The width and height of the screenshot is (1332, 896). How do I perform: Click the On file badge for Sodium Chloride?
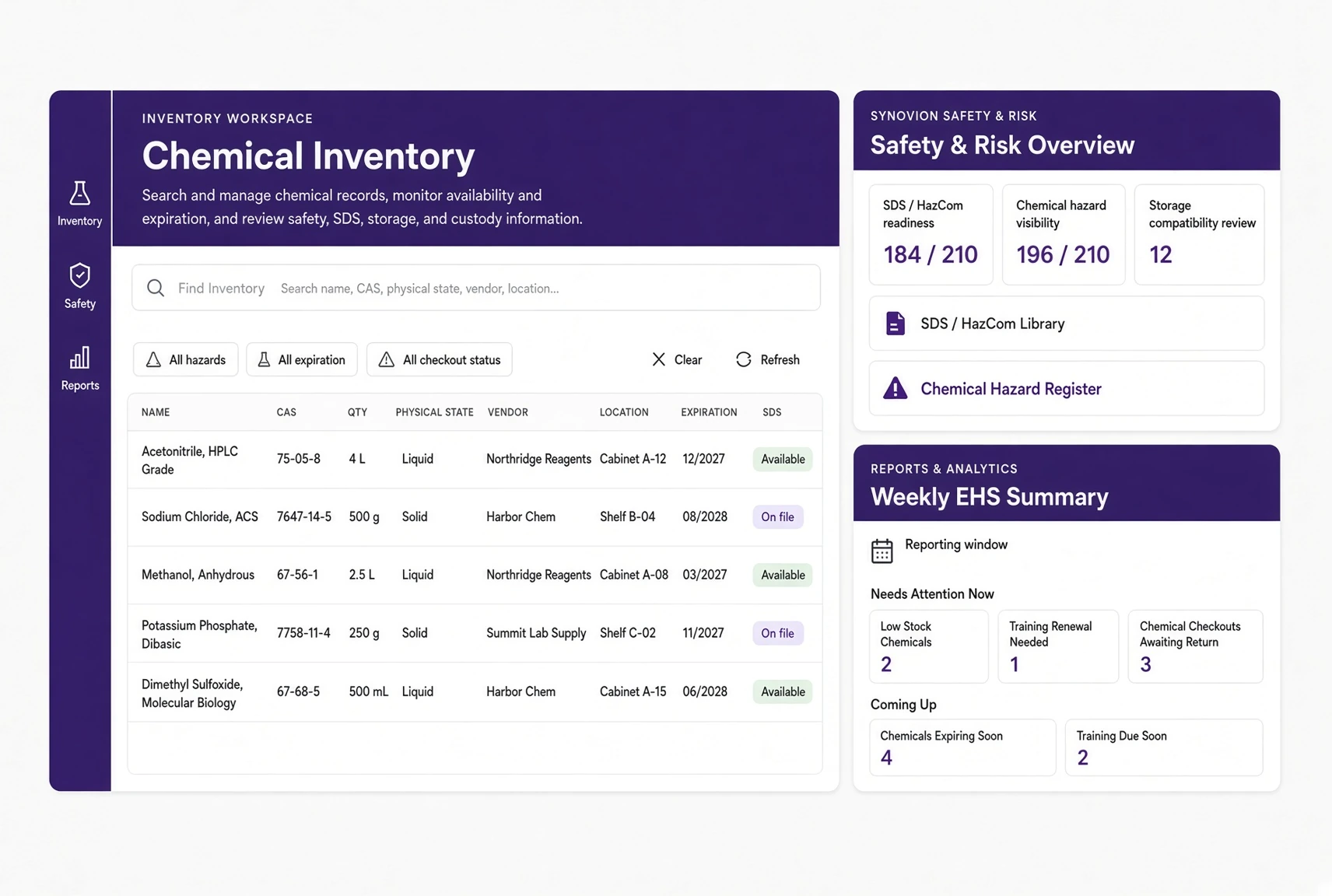(778, 516)
